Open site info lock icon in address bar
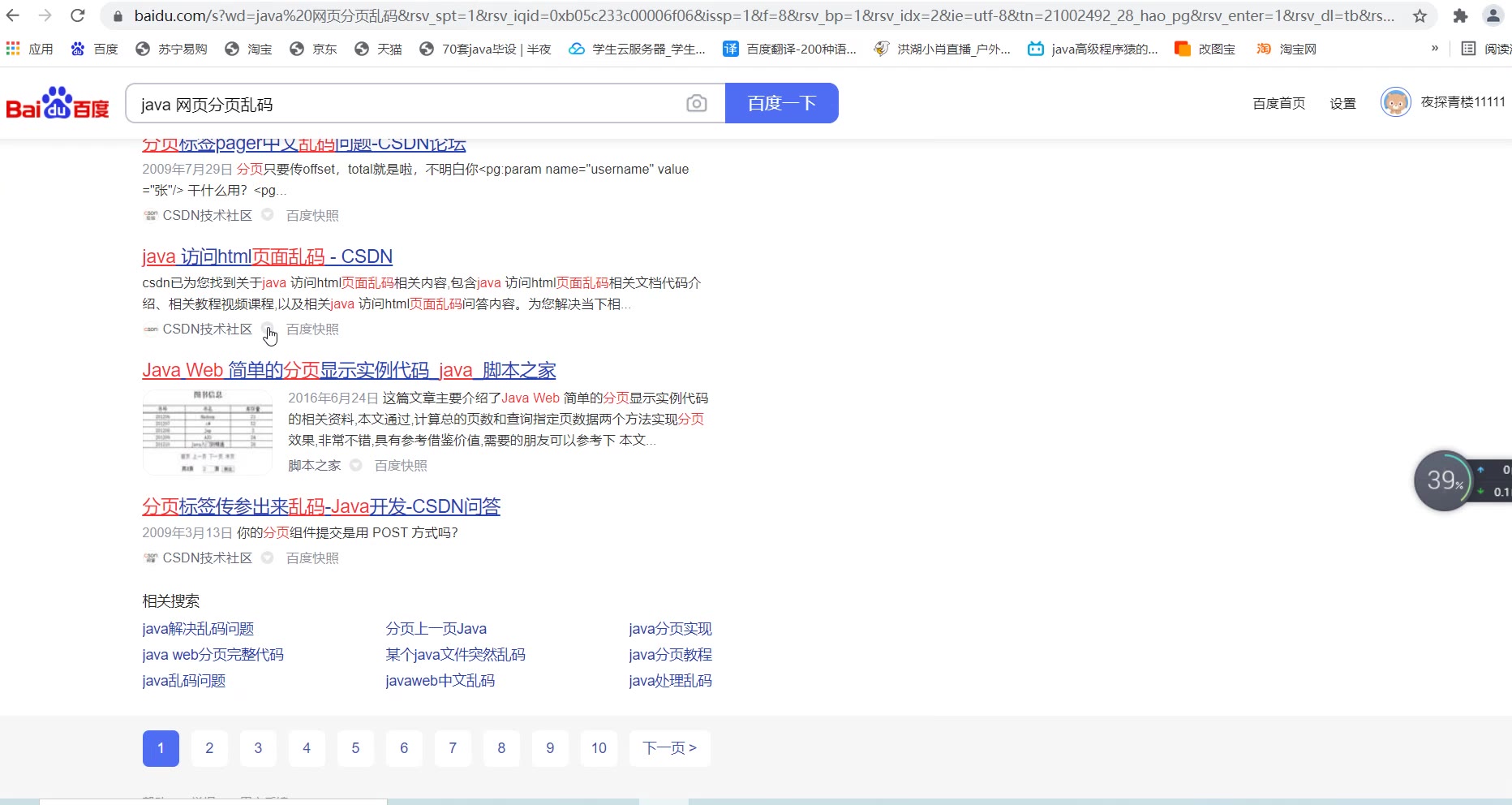The image size is (1512, 805). [x=118, y=15]
